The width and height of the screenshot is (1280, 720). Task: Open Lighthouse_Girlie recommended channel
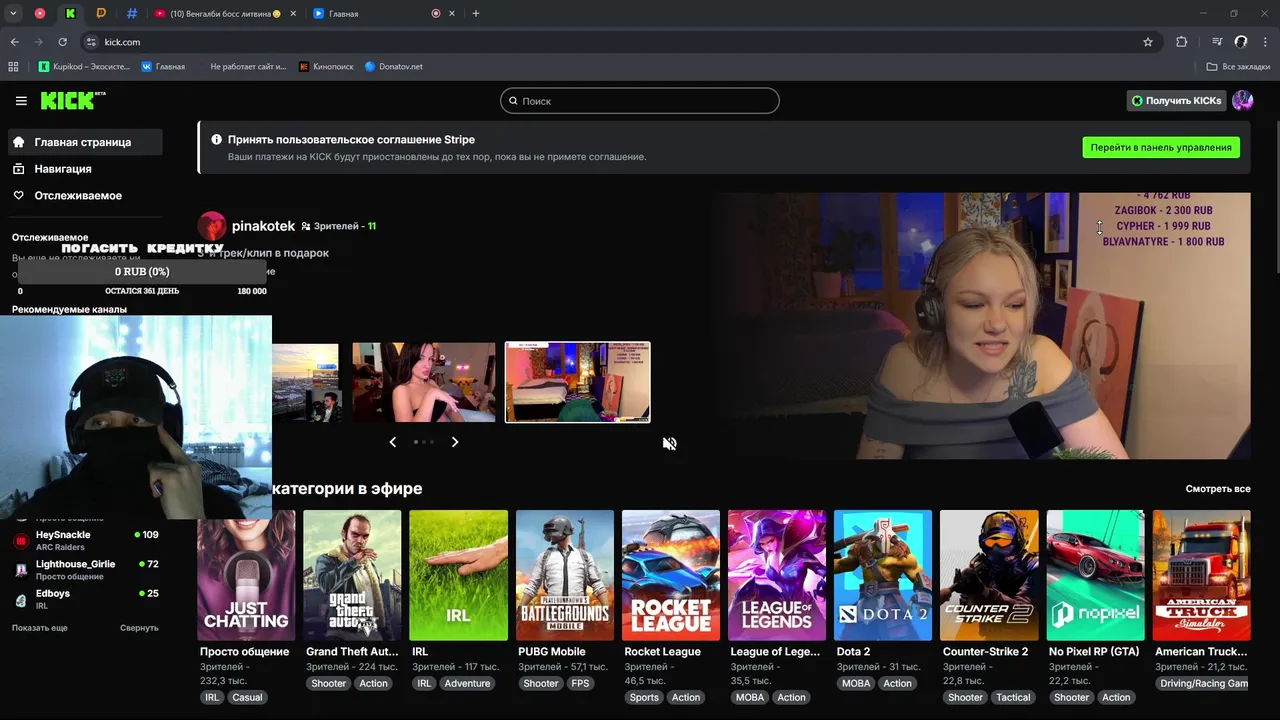(x=86, y=570)
